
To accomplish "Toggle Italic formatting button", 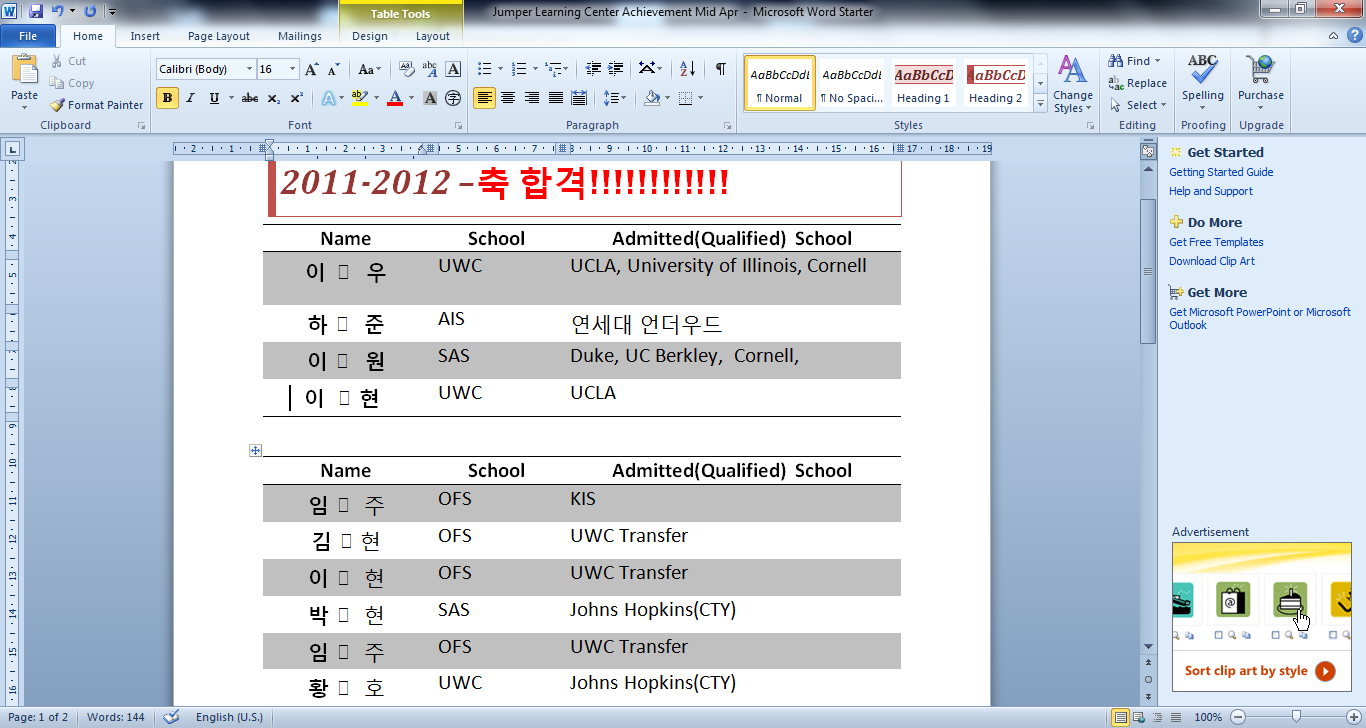I will point(191,98).
